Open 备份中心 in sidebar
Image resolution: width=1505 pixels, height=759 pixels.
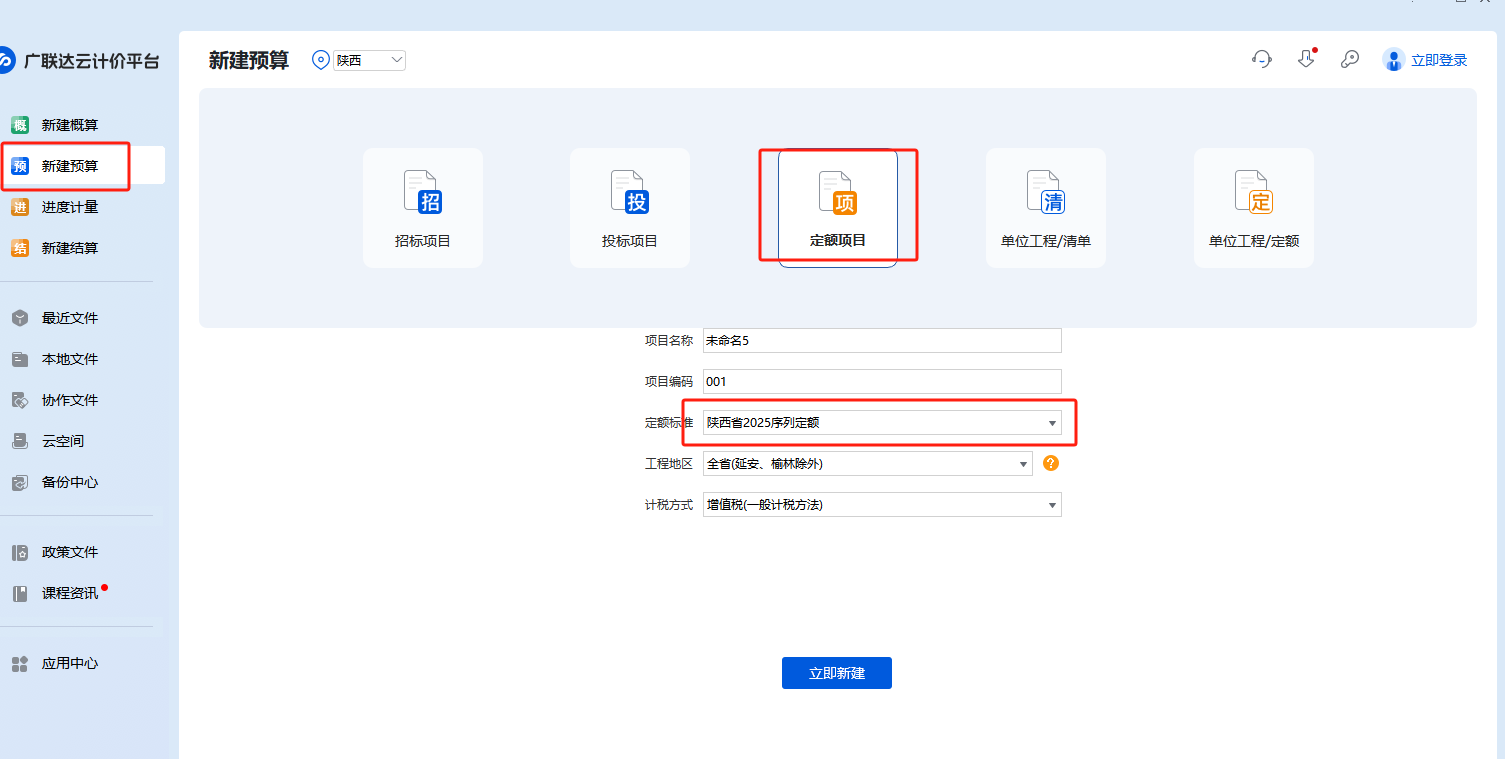tap(70, 482)
